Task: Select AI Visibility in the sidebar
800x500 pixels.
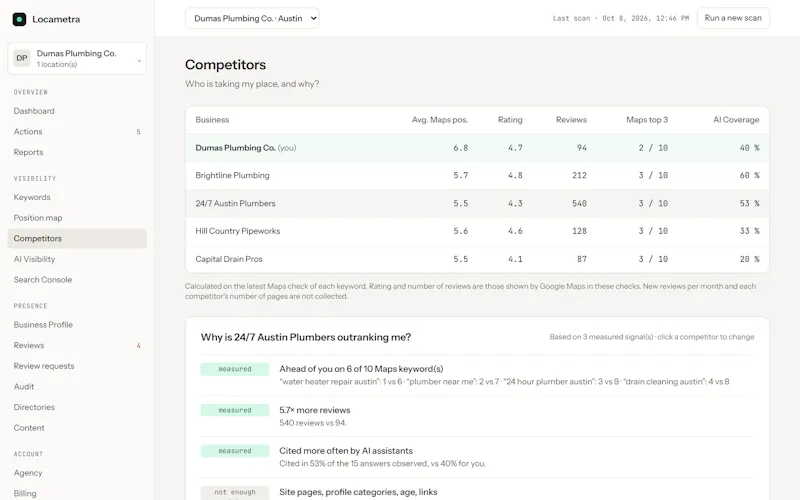Action: [34, 259]
